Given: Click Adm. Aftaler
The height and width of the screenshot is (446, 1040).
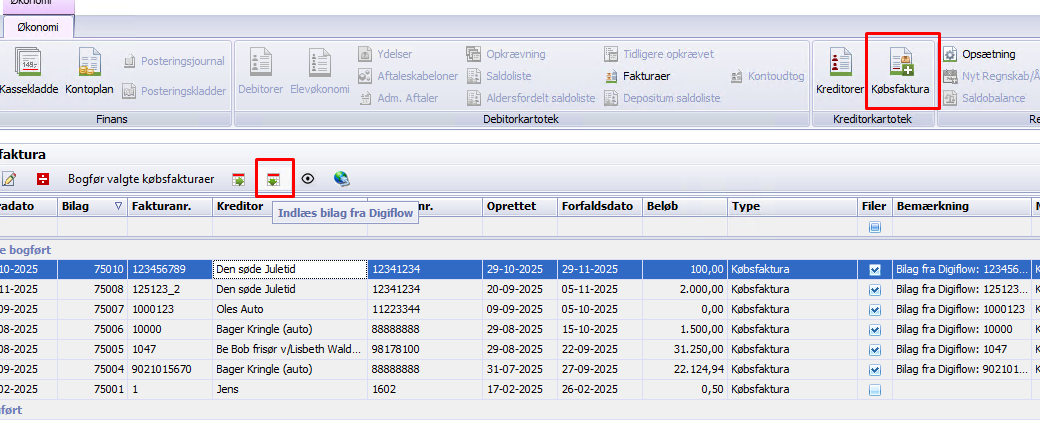Looking at the screenshot, I should tap(399, 98).
